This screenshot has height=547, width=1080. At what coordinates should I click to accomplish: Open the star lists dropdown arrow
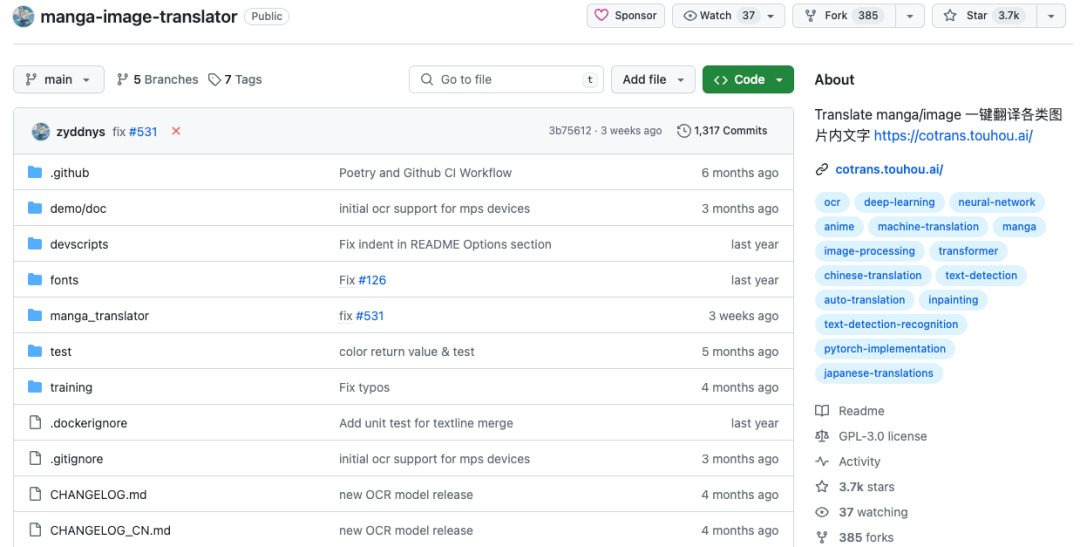1050,16
